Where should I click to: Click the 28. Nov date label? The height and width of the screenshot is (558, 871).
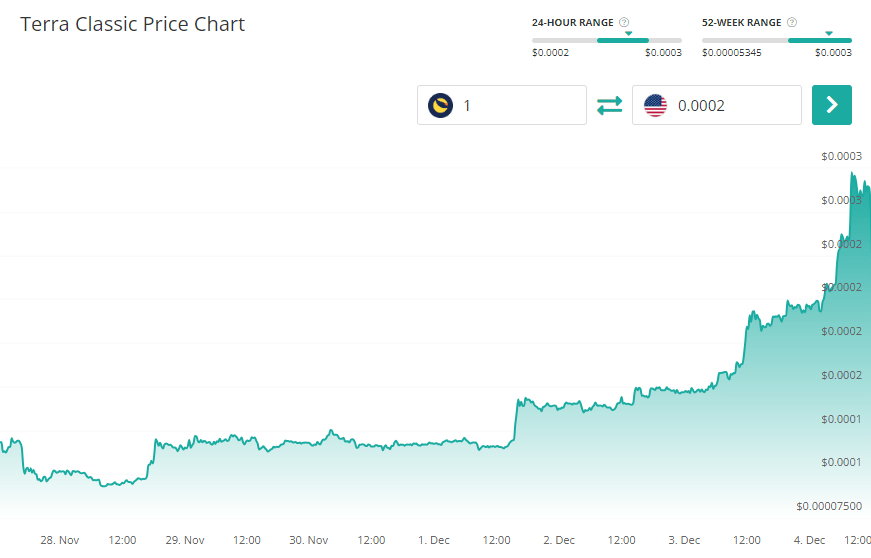[60, 540]
